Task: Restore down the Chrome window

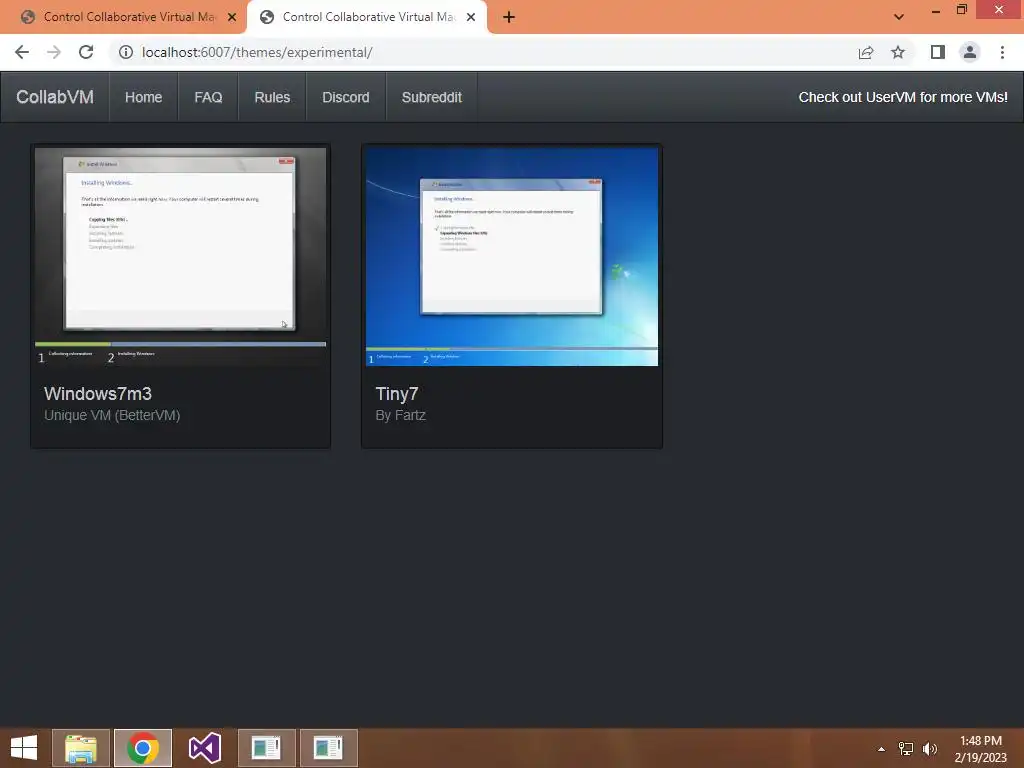Action: point(961,10)
